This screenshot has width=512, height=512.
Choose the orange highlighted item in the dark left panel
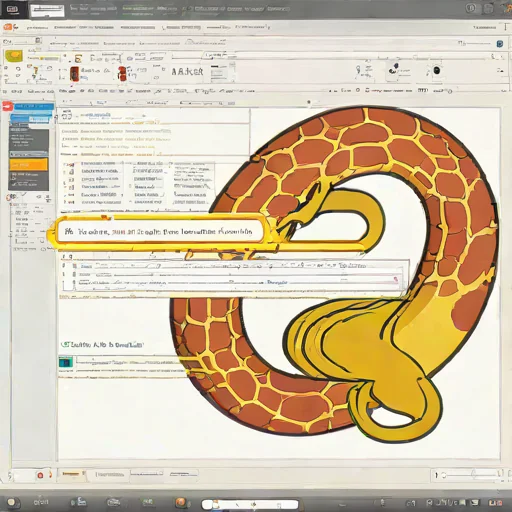pos(28,165)
